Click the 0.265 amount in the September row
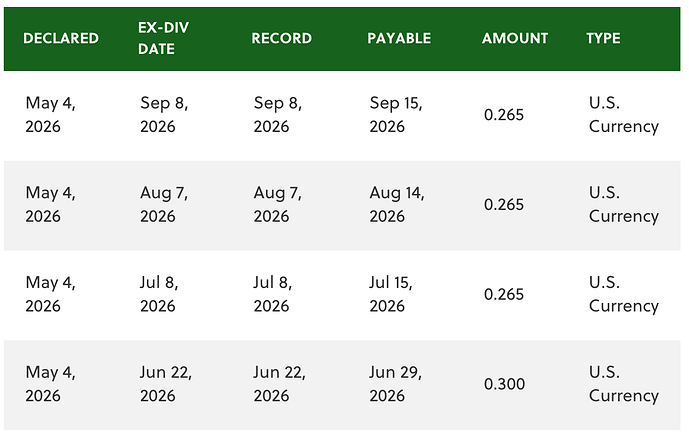Viewport: 689px width, 436px height. click(x=504, y=115)
